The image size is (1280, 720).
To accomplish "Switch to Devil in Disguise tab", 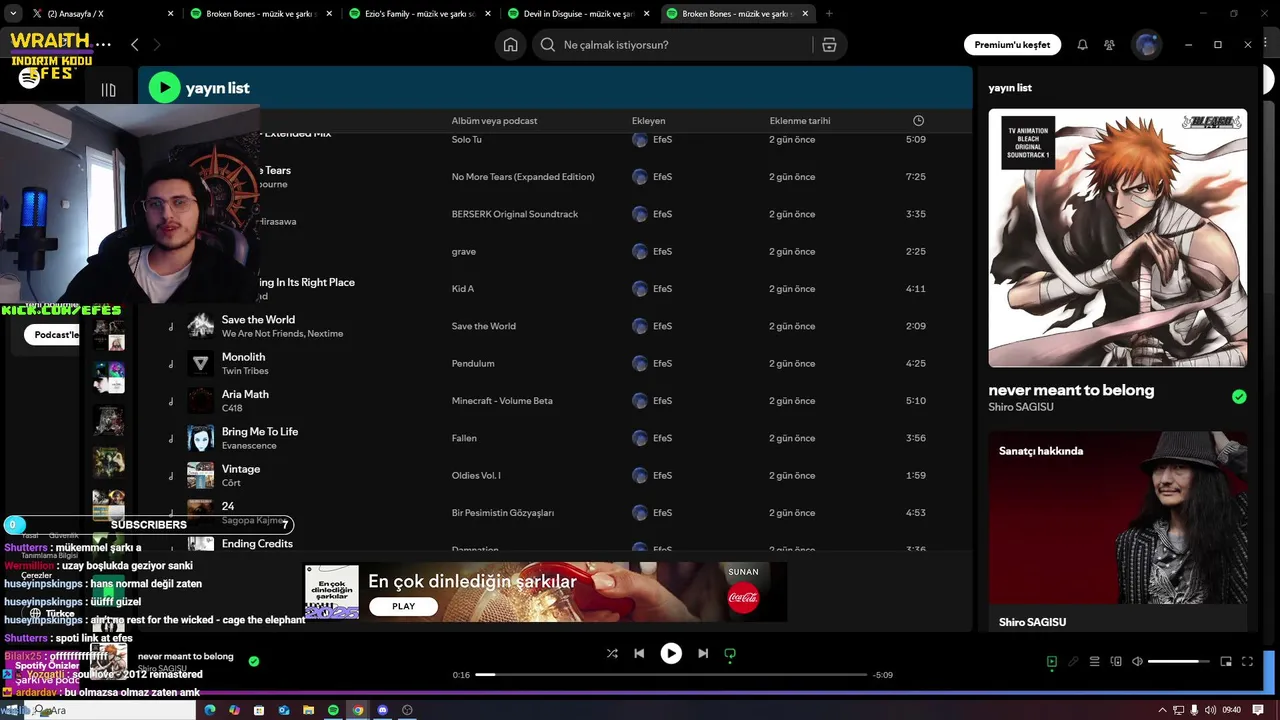I will tap(580, 14).
